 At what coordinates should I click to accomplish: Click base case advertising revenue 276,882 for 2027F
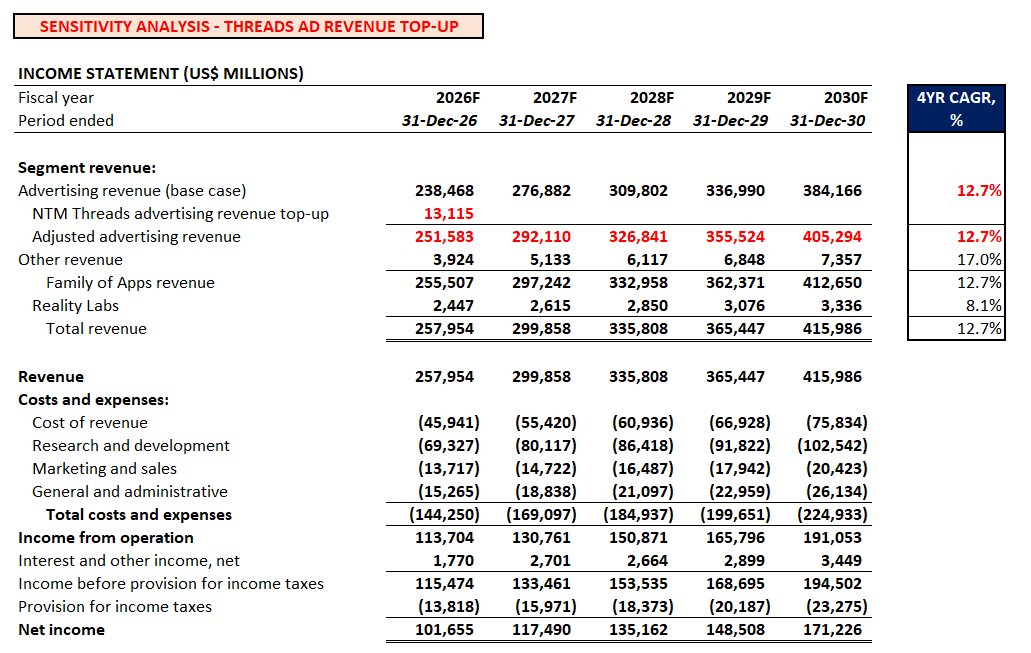pos(541,191)
